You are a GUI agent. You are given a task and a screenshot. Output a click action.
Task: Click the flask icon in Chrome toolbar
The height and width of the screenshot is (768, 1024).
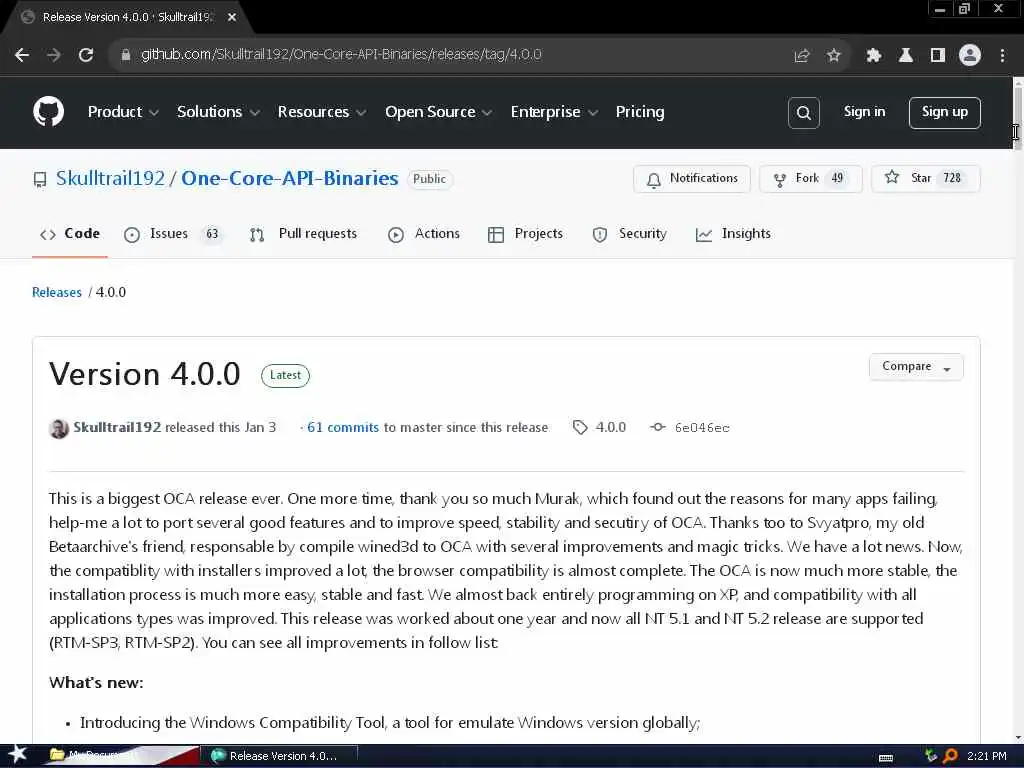click(x=905, y=56)
